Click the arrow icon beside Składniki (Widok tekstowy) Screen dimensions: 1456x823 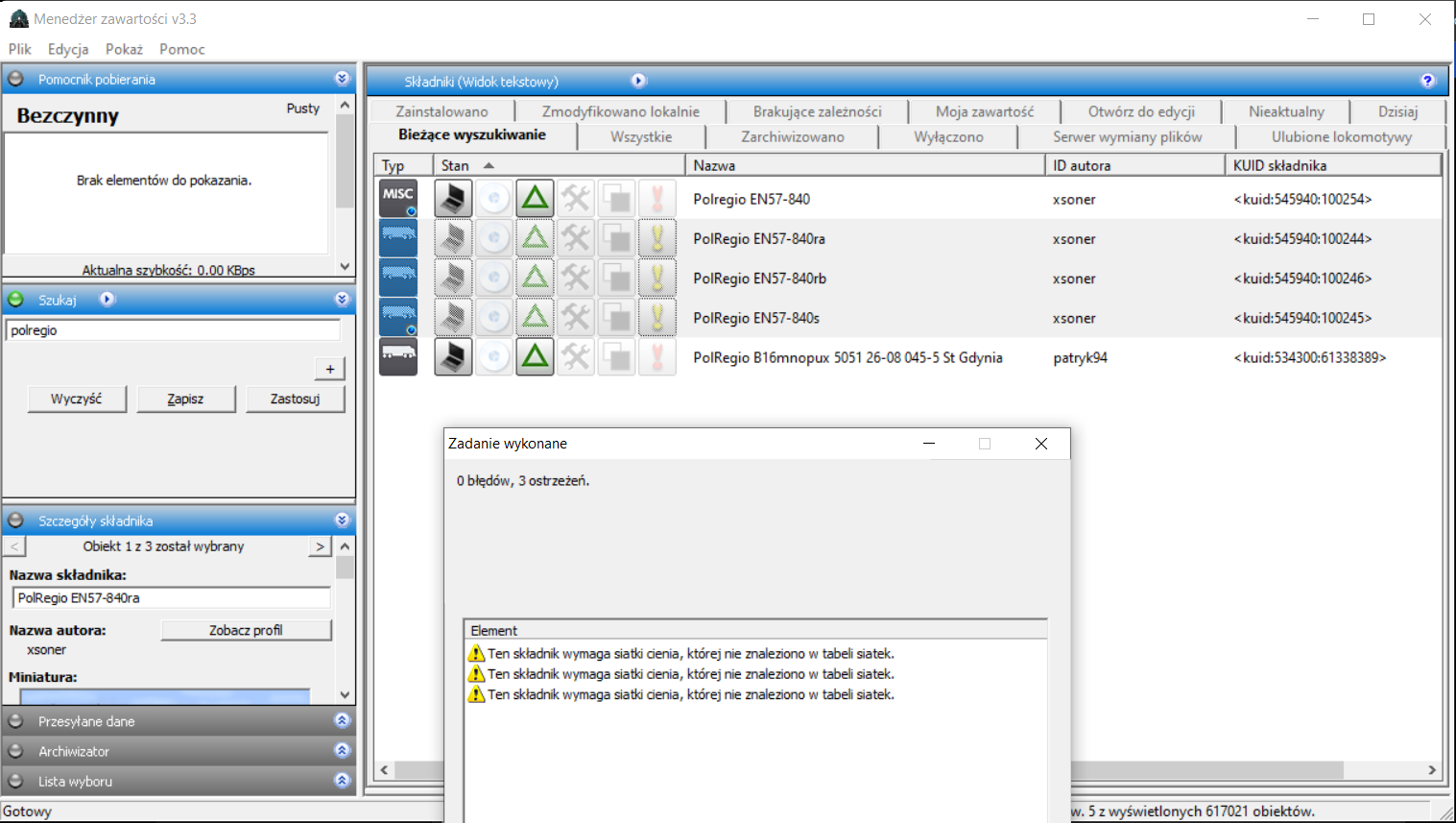pos(638,81)
